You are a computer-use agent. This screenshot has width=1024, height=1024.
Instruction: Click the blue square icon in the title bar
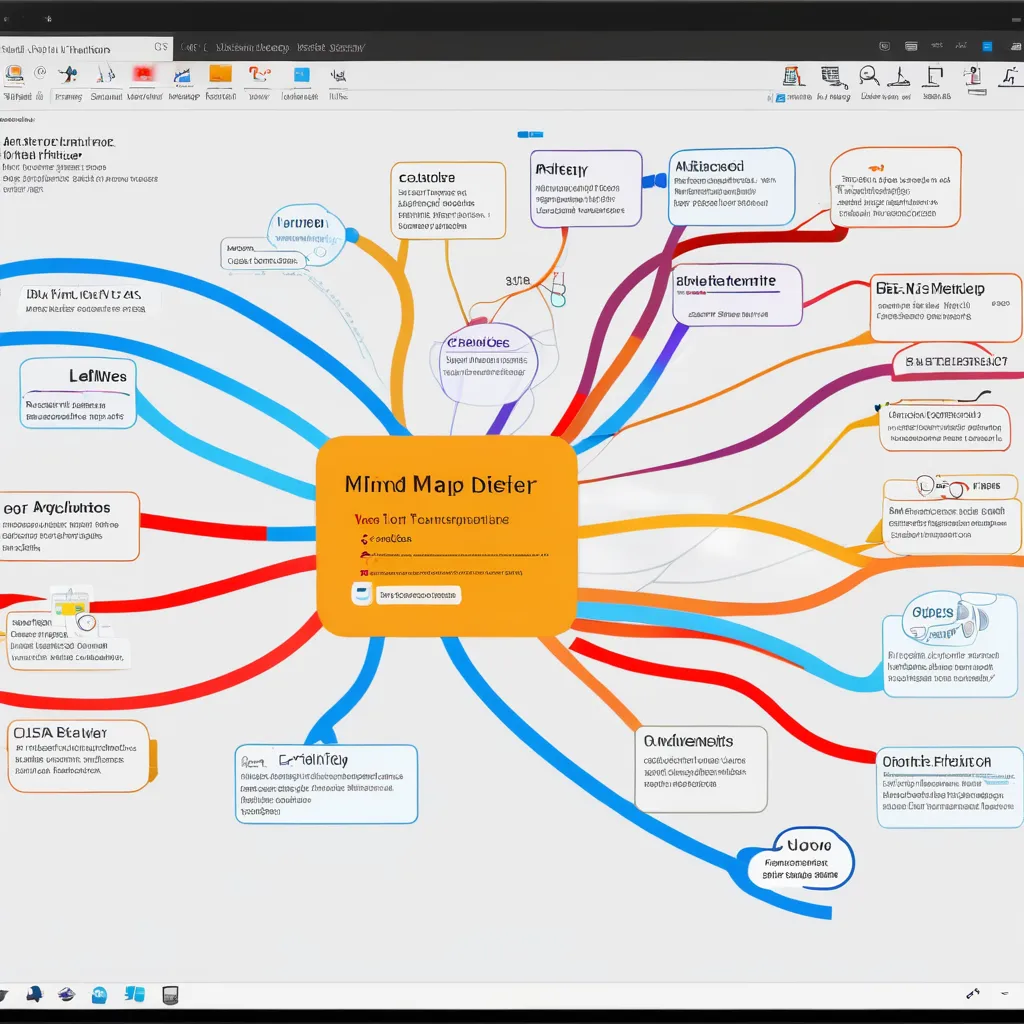(987, 46)
